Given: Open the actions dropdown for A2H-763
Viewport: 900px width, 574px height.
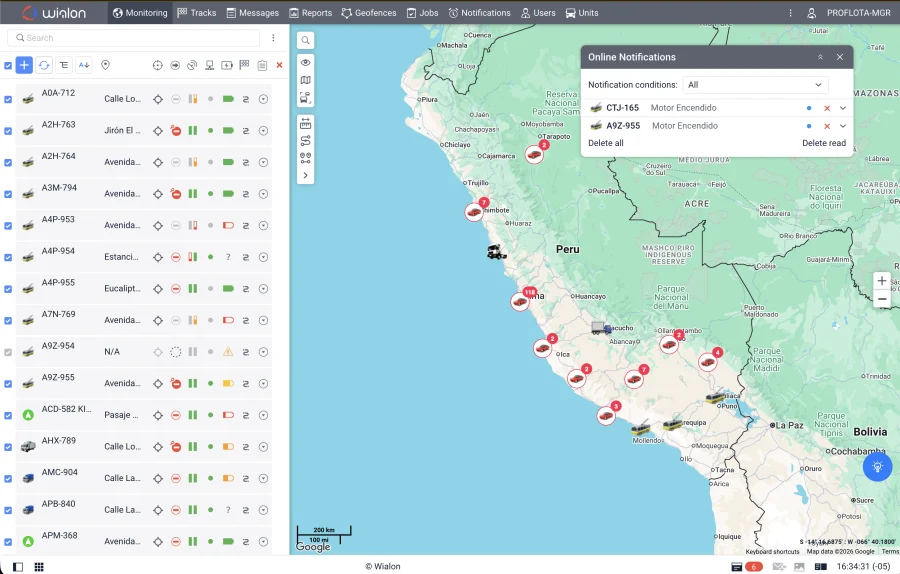Looking at the screenshot, I should point(263,131).
